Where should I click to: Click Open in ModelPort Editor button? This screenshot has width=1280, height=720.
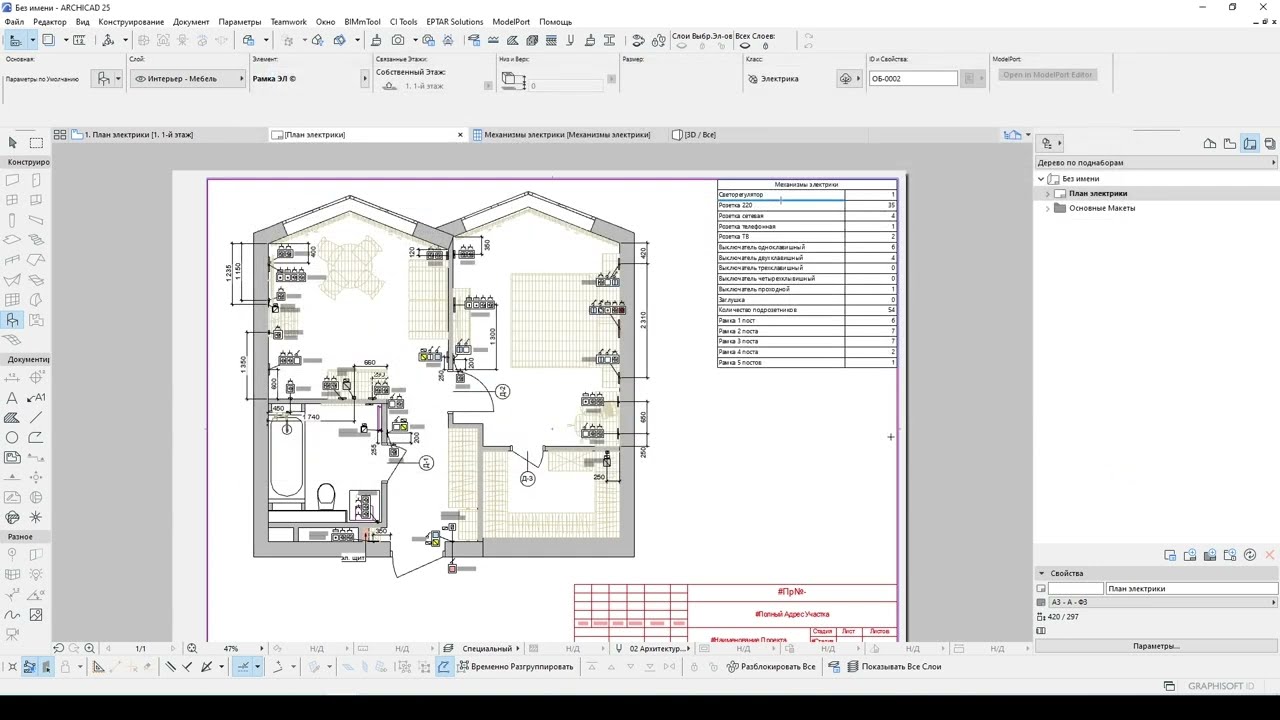(x=1048, y=75)
